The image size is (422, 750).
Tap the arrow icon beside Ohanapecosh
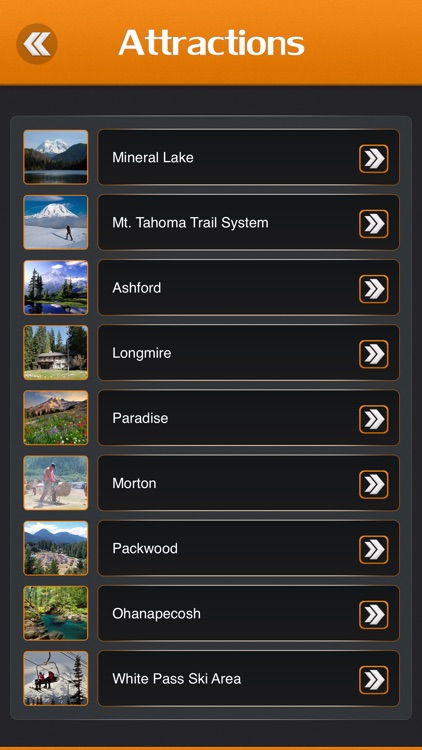374,615
